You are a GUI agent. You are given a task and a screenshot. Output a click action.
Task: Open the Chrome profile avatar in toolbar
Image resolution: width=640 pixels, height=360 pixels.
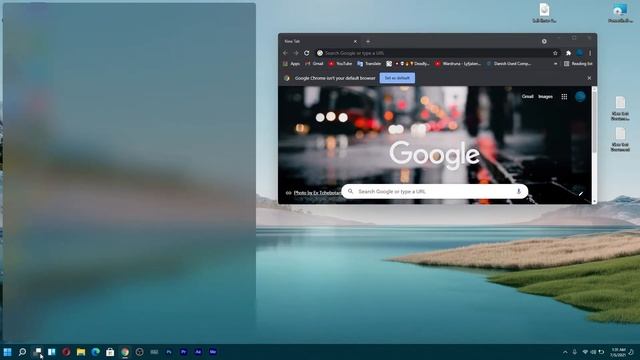(579, 53)
